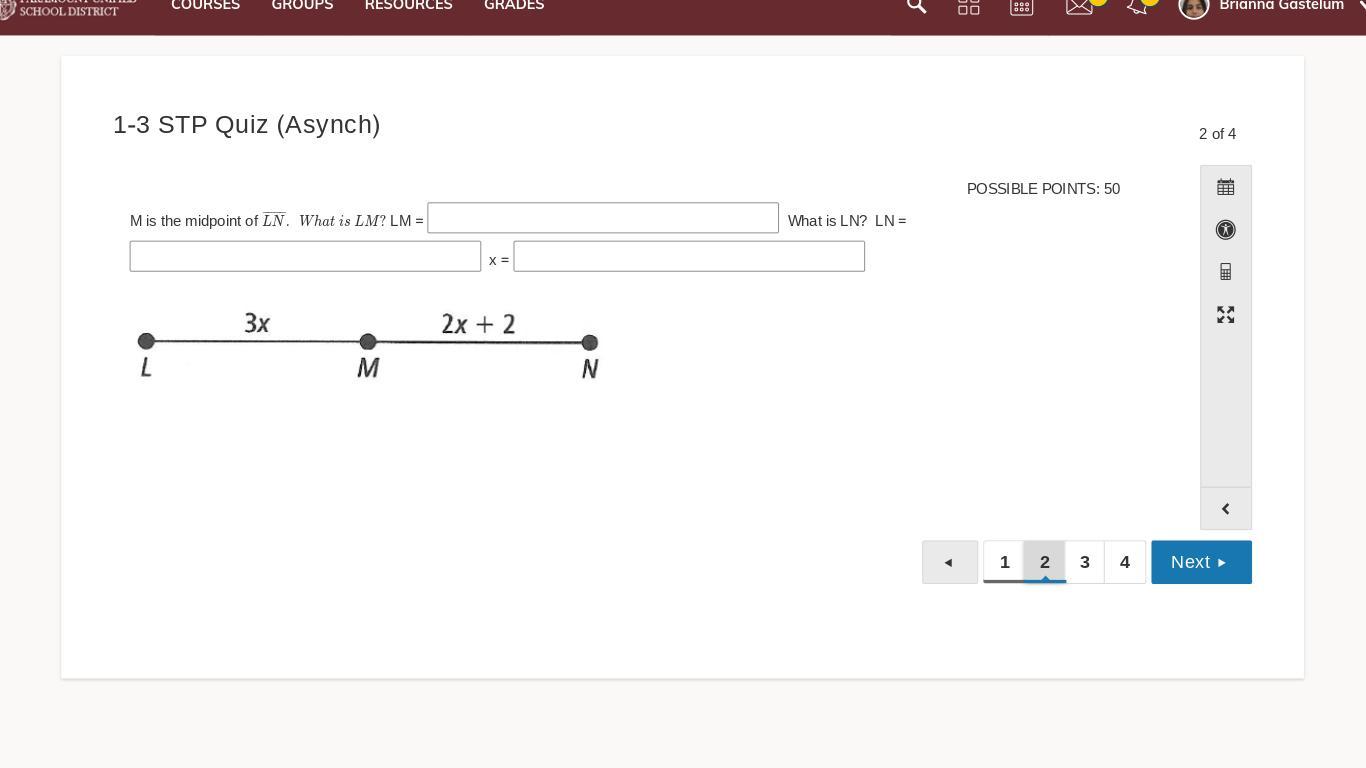Open the quiz table tool icon
This screenshot has height=768, width=1366.
(1226, 187)
